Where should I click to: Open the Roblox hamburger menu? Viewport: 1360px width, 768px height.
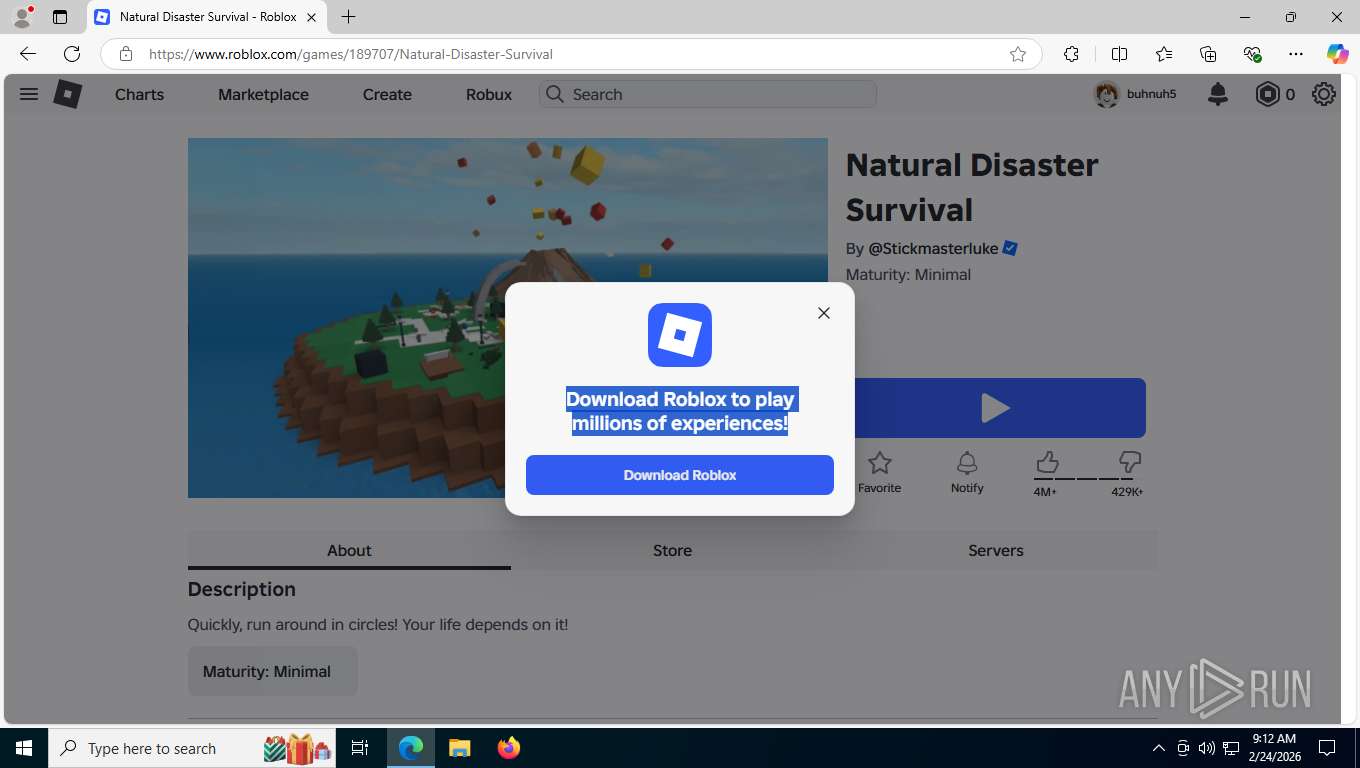29,94
